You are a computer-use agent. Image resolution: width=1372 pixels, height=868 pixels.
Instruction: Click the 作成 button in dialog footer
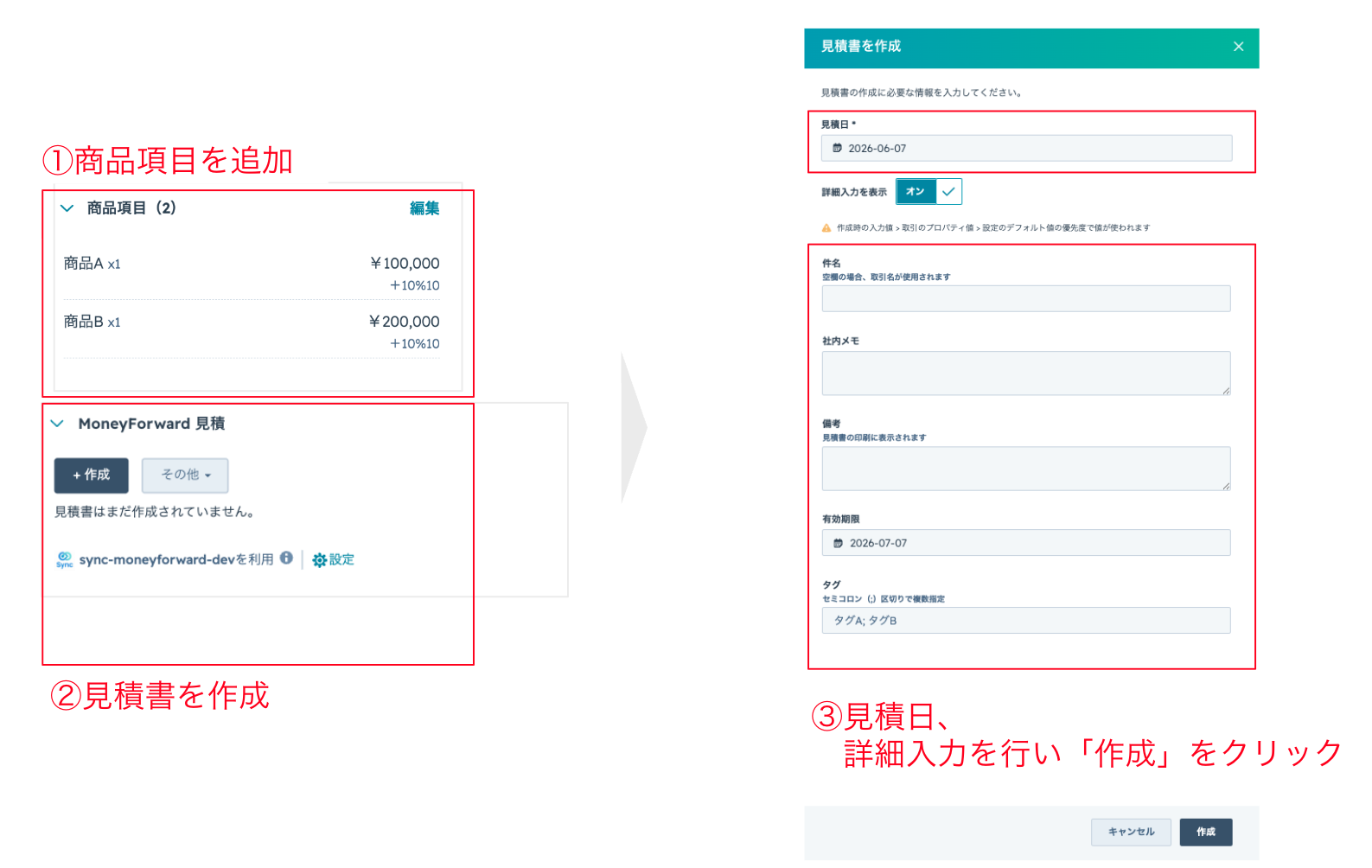click(1206, 833)
